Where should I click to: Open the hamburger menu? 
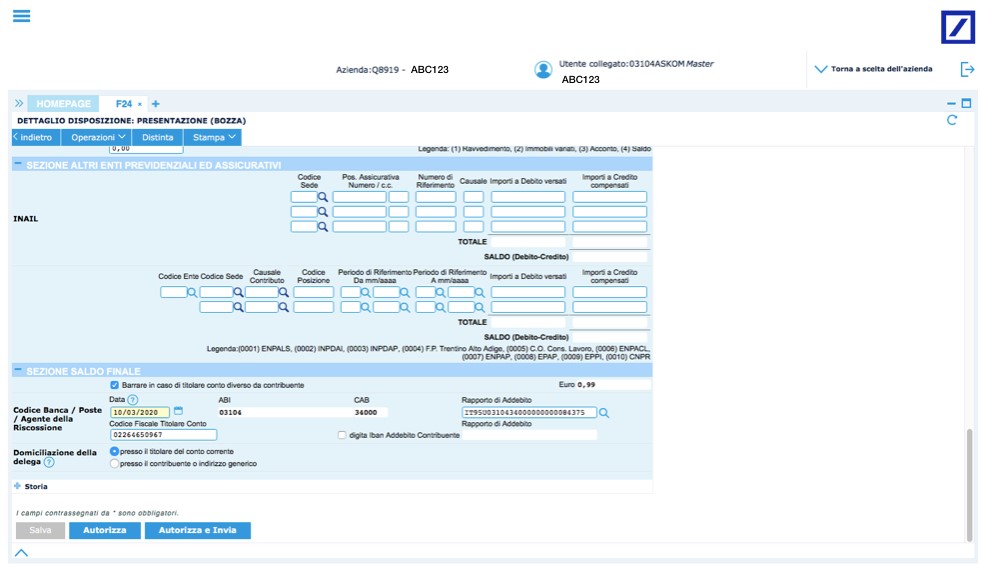point(21,16)
